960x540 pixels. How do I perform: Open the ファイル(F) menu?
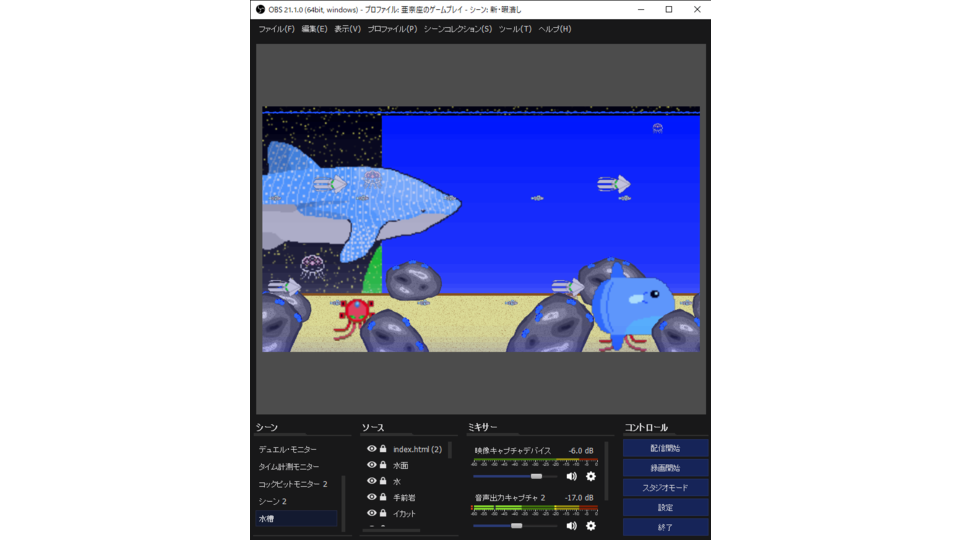click(x=276, y=29)
